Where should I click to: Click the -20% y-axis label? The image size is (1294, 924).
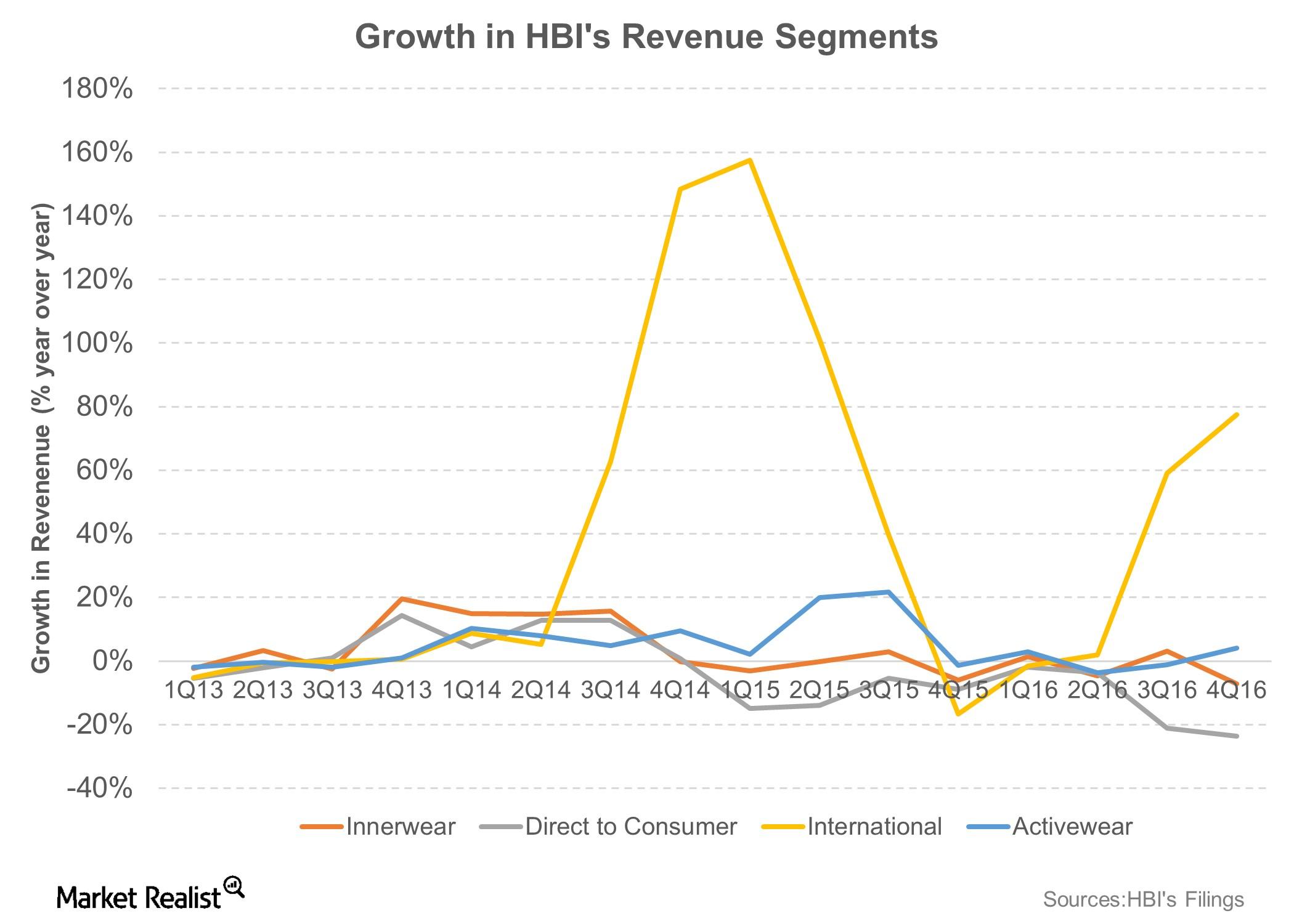tap(99, 725)
